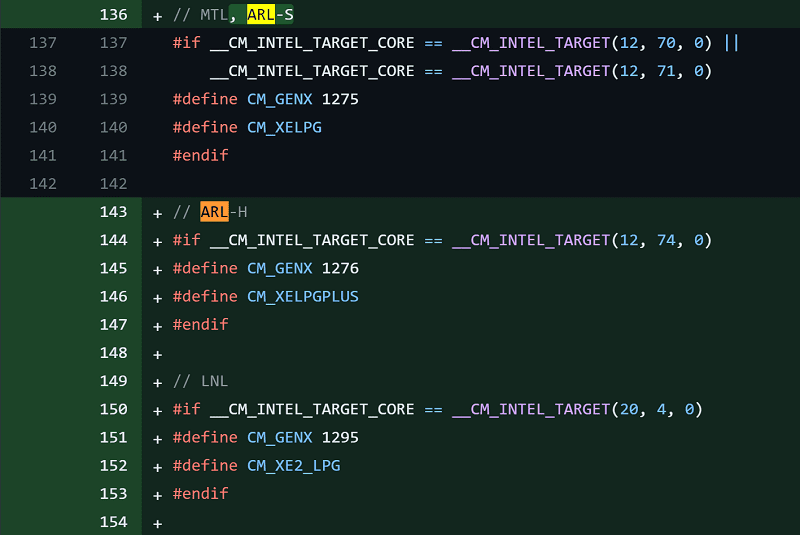The height and width of the screenshot is (535, 800).
Task: Click line number 150 beside the LNL #if
Action: 113,409
